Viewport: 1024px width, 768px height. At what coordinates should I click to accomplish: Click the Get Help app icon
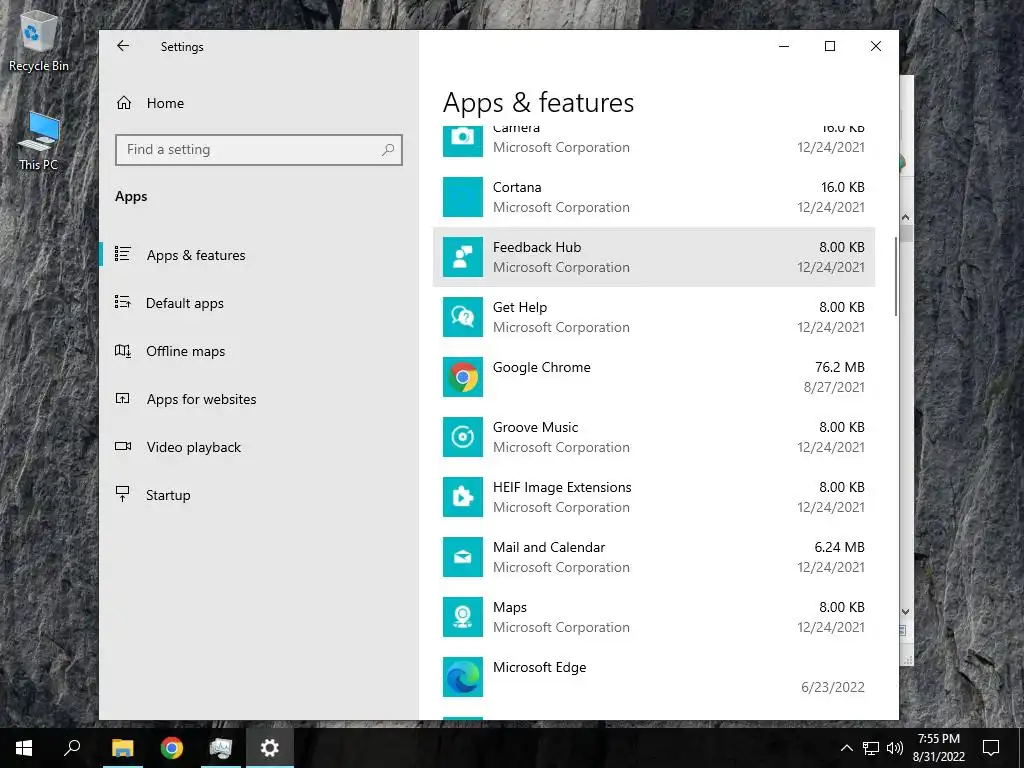463,317
